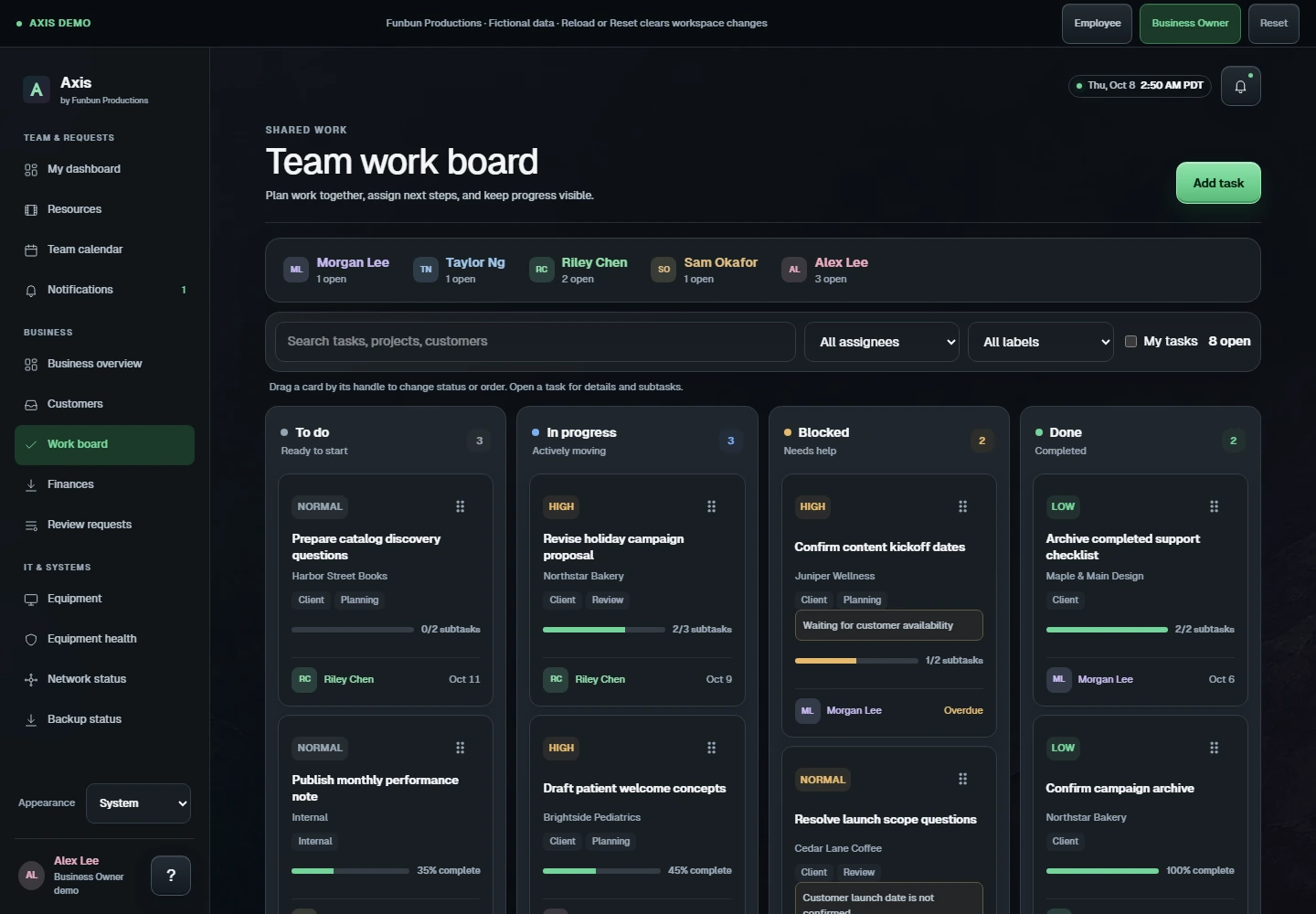Grab drag handle on Publish monthly performance card
The image size is (1316, 914).
(461, 748)
